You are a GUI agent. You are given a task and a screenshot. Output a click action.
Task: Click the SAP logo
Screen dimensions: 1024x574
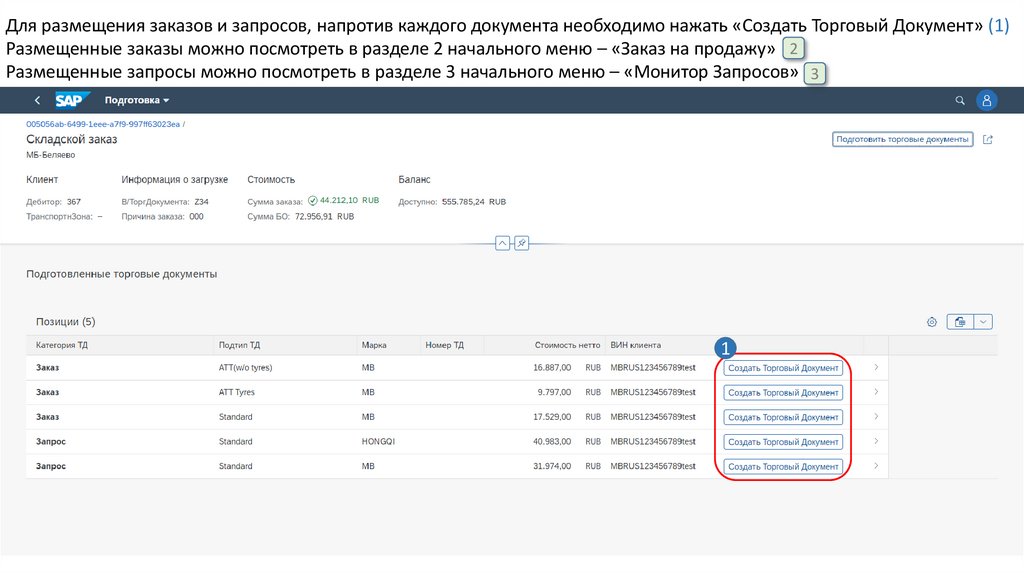point(73,100)
